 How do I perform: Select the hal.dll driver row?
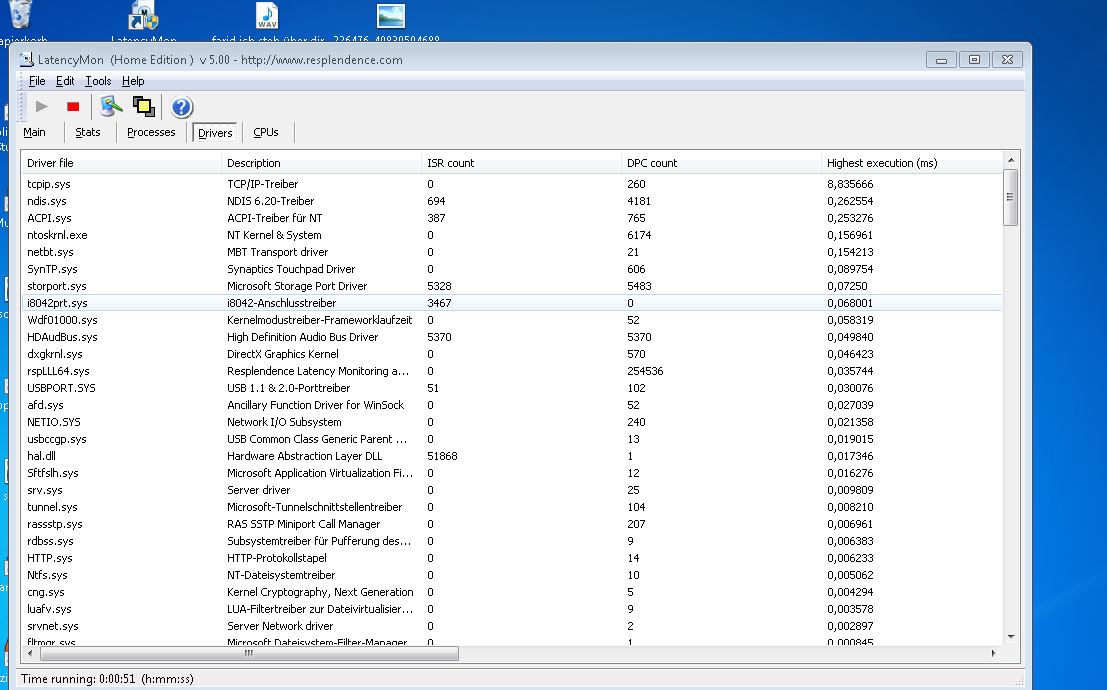[512, 456]
